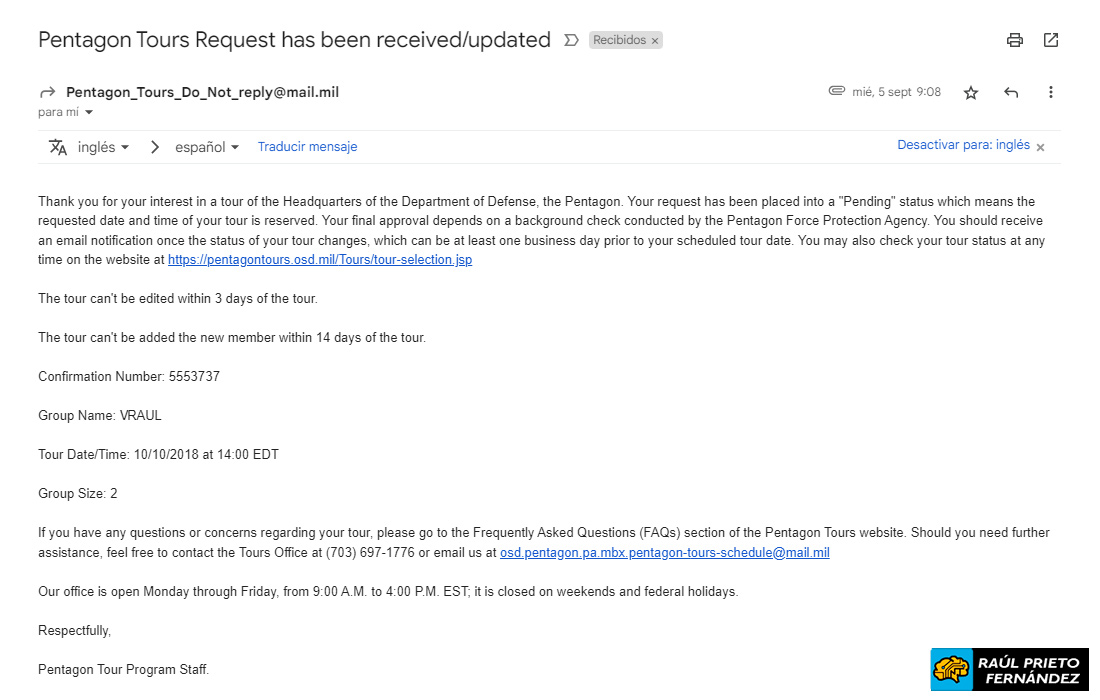Print this email with the printer icon

pyautogui.click(x=1015, y=40)
